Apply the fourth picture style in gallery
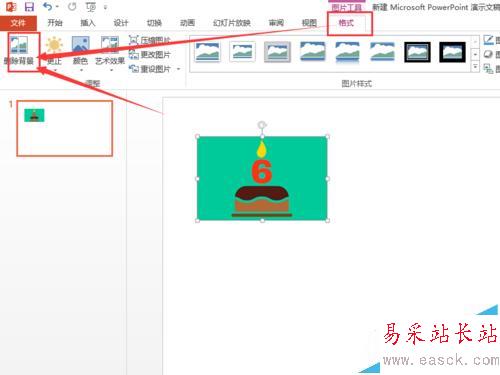 [x=312, y=52]
